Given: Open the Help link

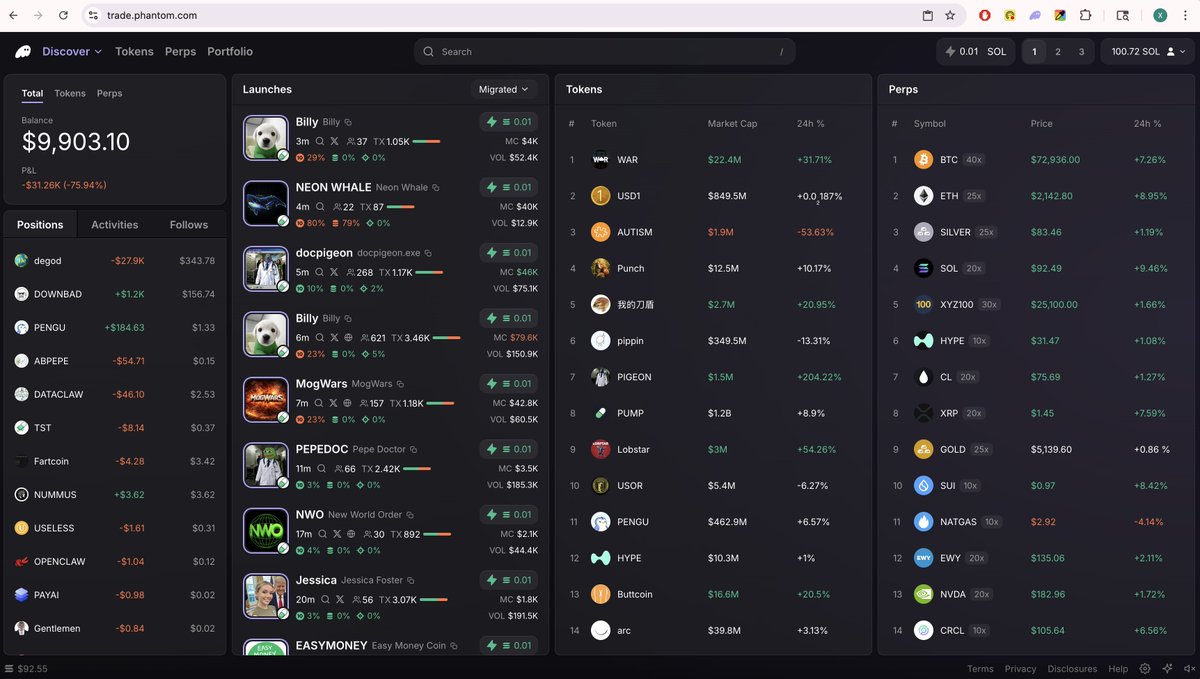Looking at the screenshot, I should (x=1118, y=669).
